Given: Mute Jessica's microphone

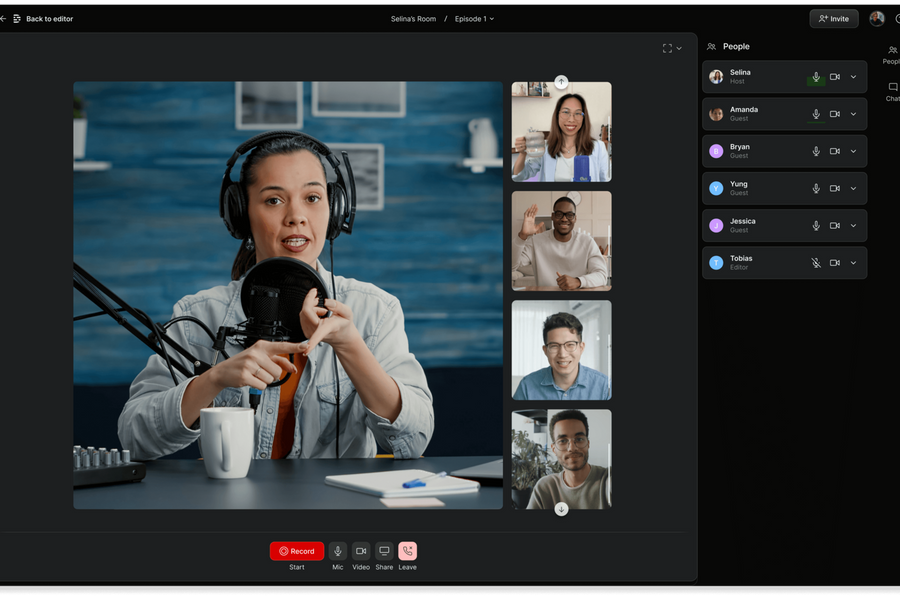Looking at the screenshot, I should click(x=816, y=226).
